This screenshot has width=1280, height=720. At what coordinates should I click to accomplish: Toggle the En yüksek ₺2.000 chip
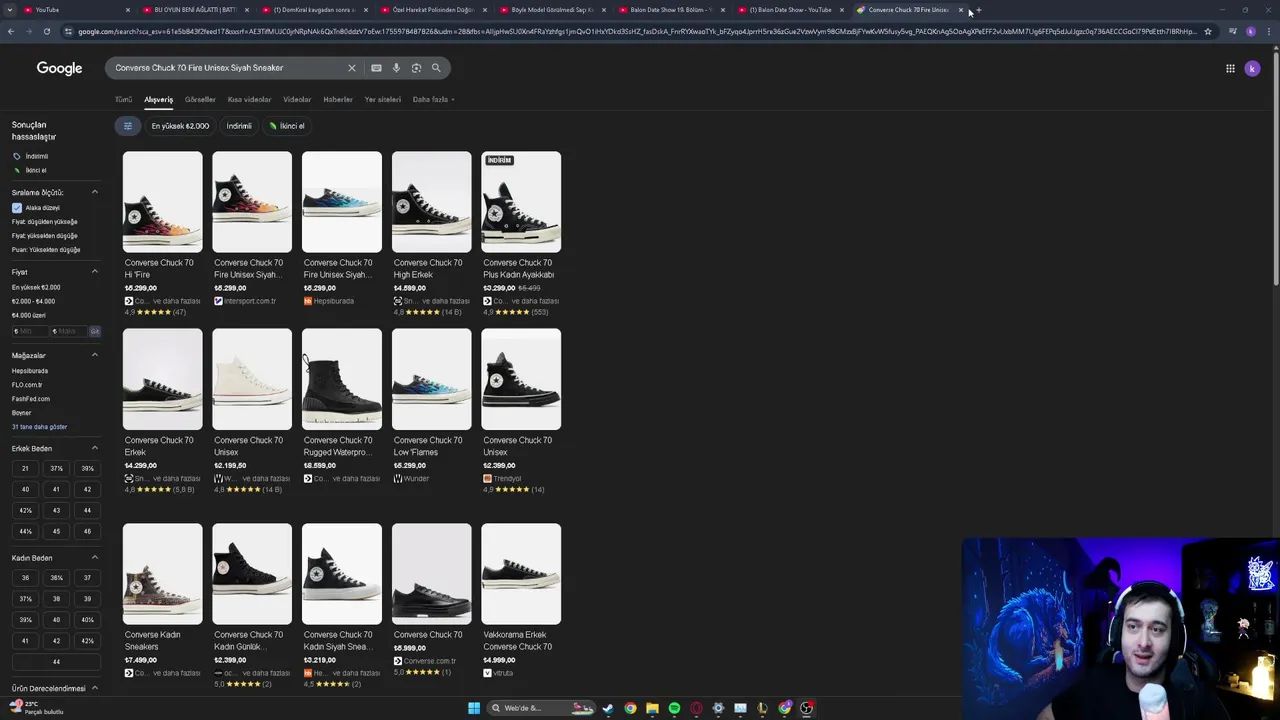point(180,126)
